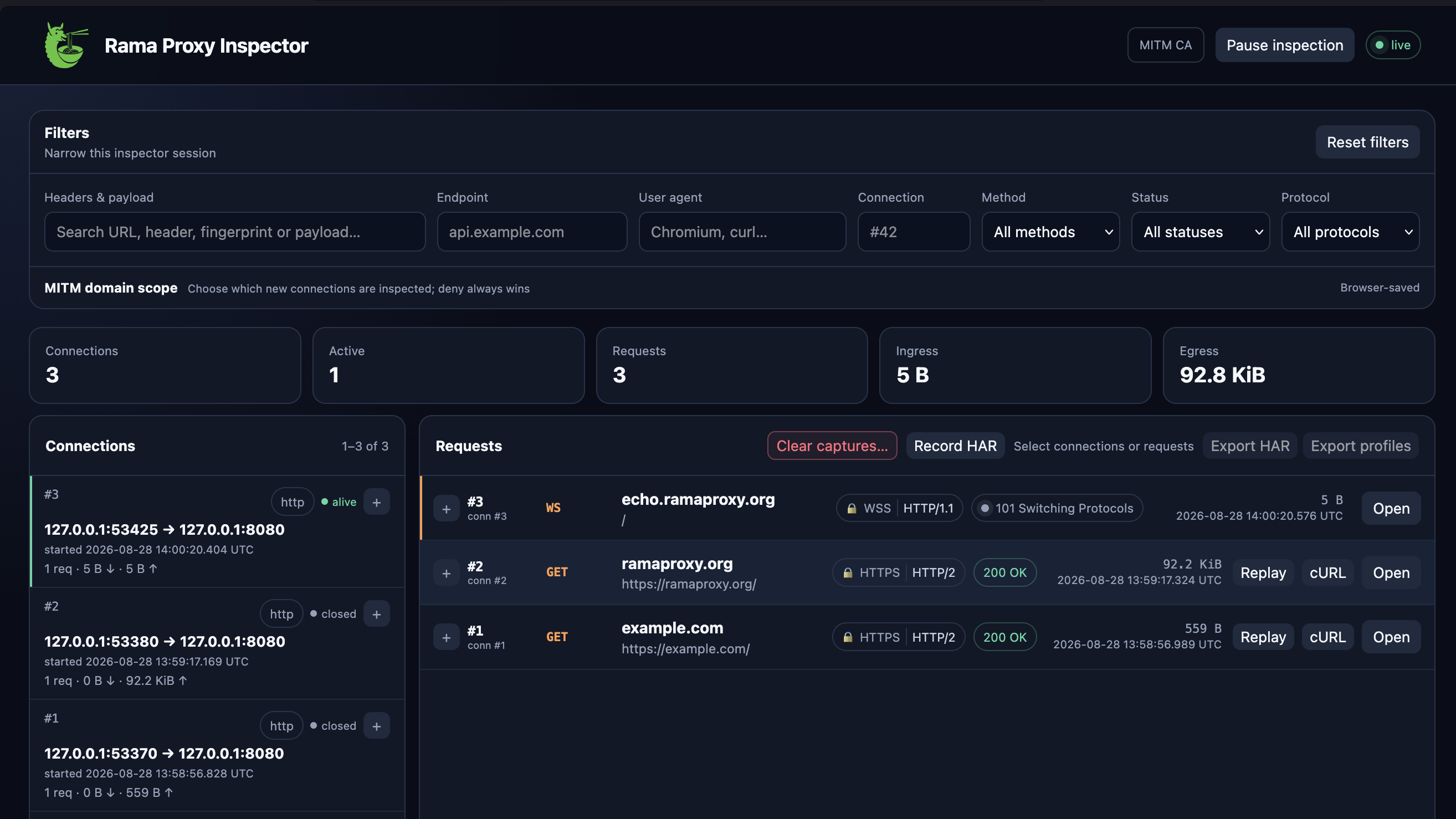Click the Connection number filter field
This screenshot has width=1456, height=819.
coord(914,232)
